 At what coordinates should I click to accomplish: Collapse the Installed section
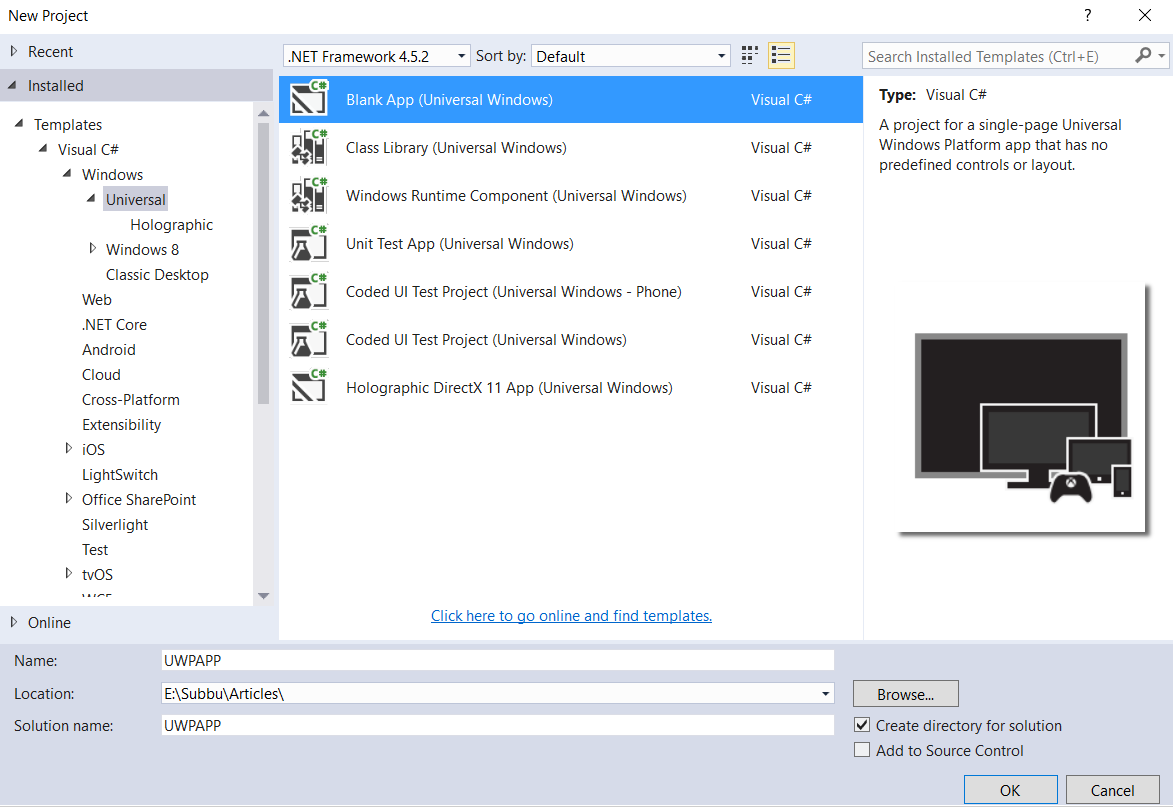(12, 85)
